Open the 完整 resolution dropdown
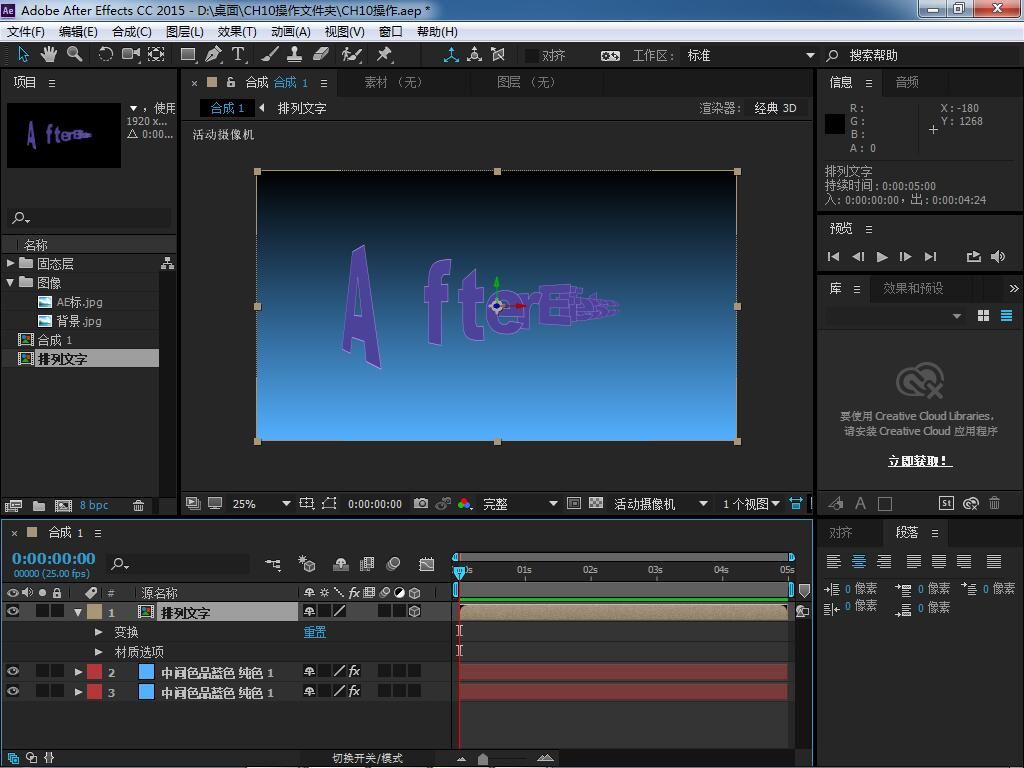Screen dimensions: 1024x768 click(520, 504)
